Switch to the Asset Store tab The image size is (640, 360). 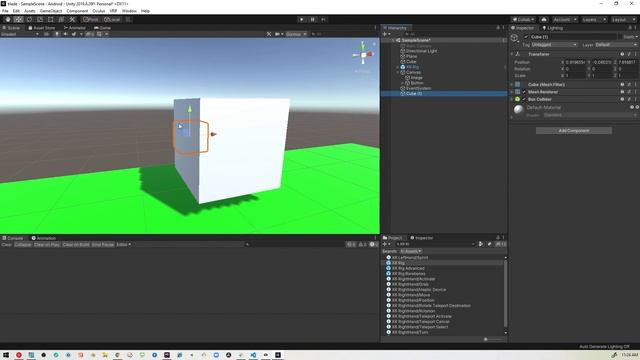pyautogui.click(x=42, y=28)
